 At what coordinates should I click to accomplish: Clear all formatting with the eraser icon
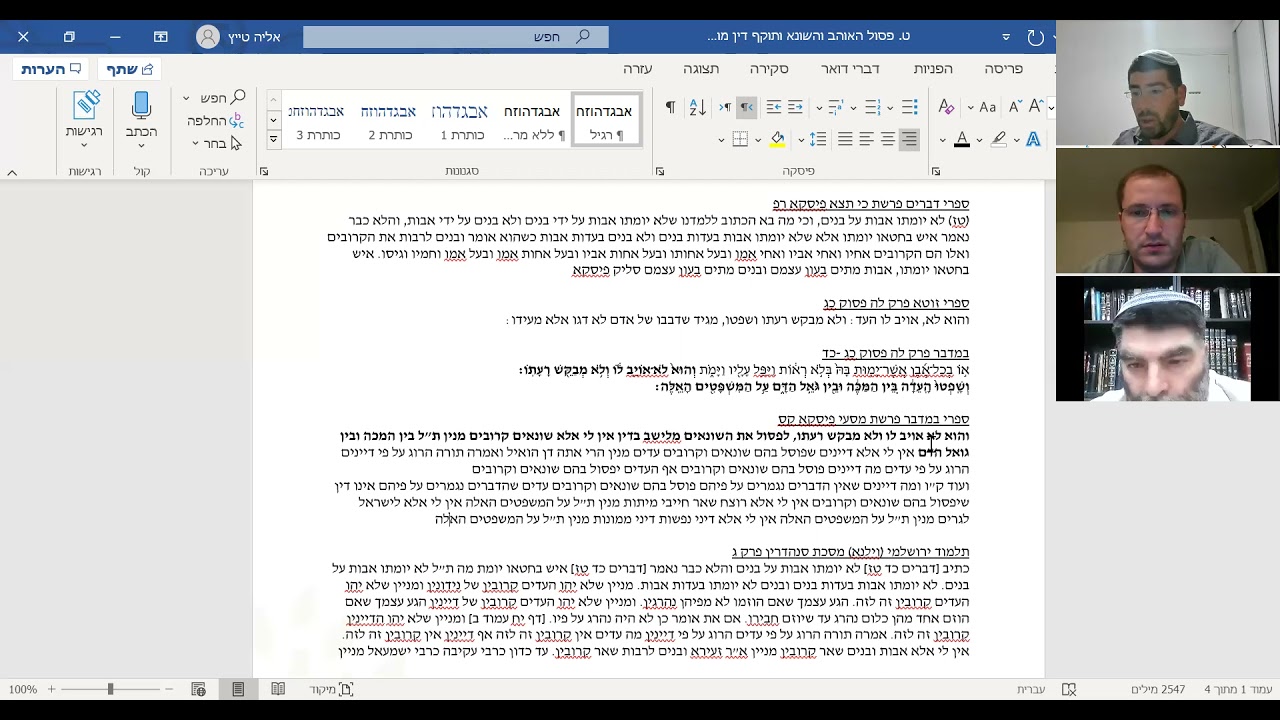point(946,107)
